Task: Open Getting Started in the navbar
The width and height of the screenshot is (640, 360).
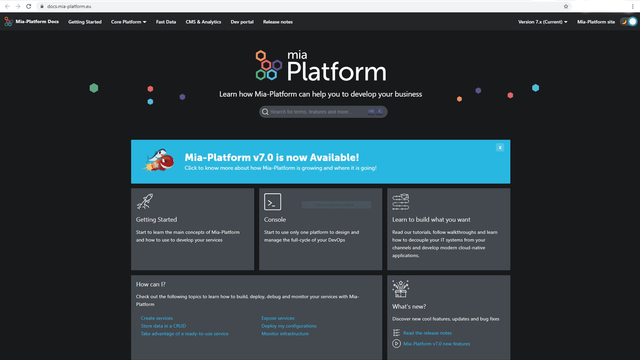Action: tap(85, 22)
